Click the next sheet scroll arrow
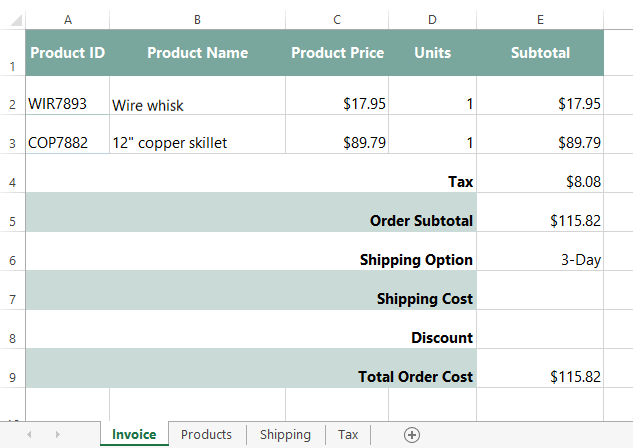The width and height of the screenshot is (633, 448). [57, 434]
